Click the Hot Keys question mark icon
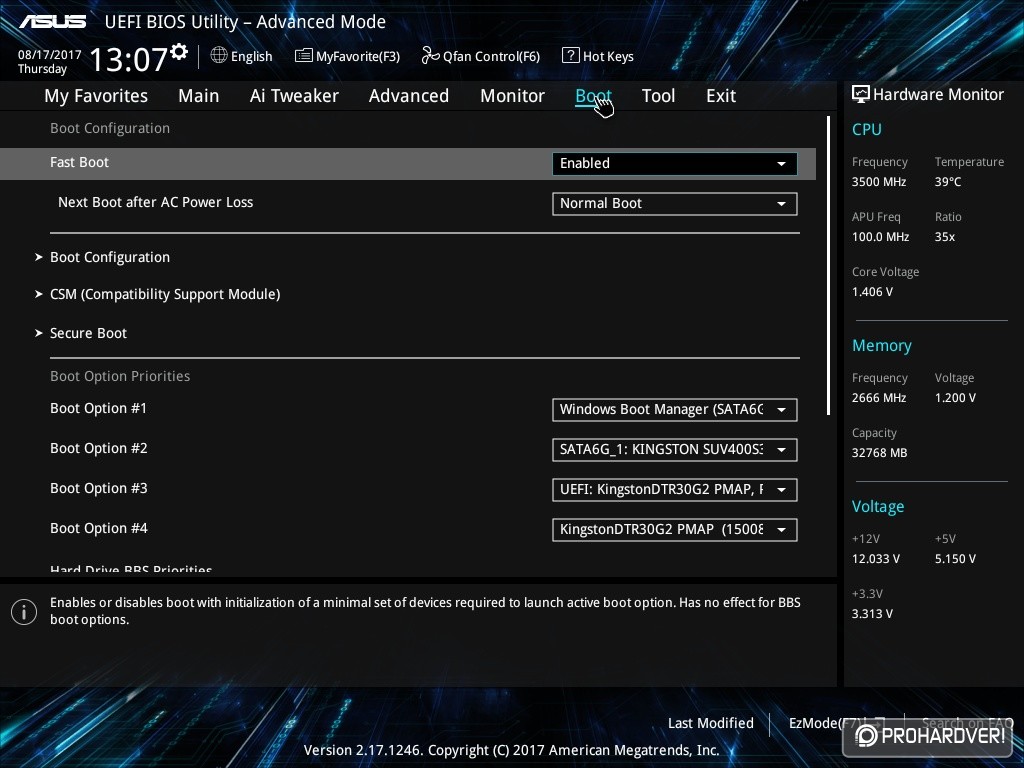1024x768 pixels. coord(570,56)
